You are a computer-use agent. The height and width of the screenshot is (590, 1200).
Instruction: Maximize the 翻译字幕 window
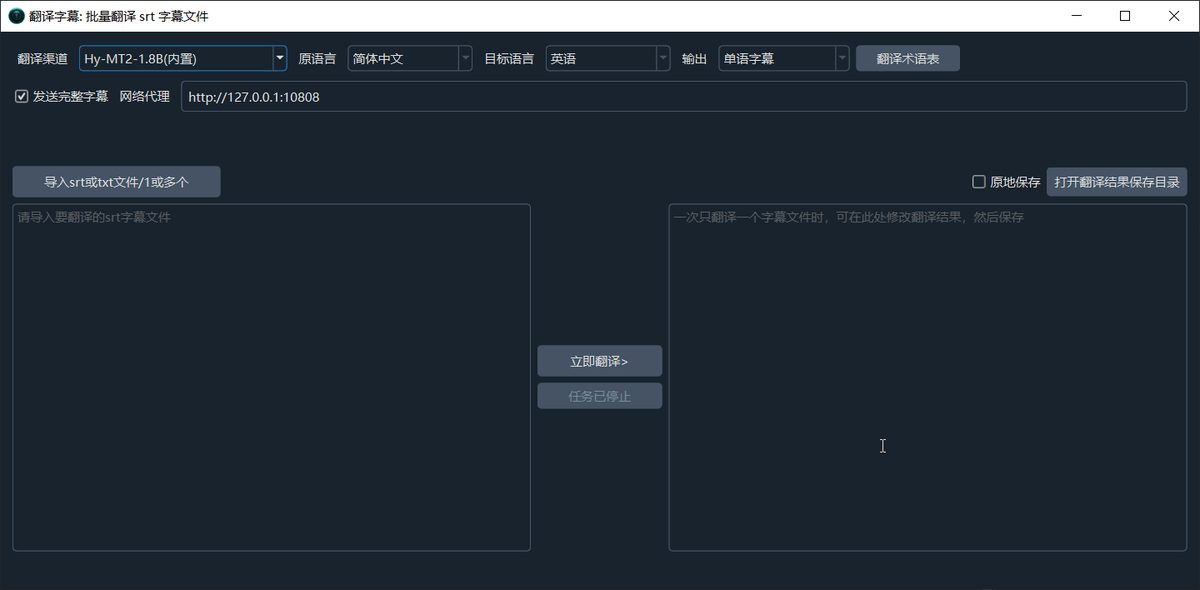coord(1125,16)
